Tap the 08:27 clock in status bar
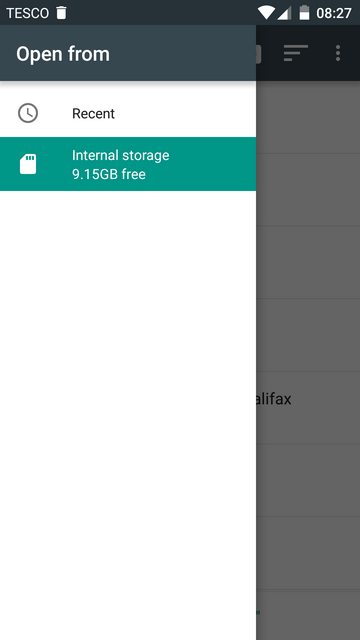360x640 pixels. (333, 13)
